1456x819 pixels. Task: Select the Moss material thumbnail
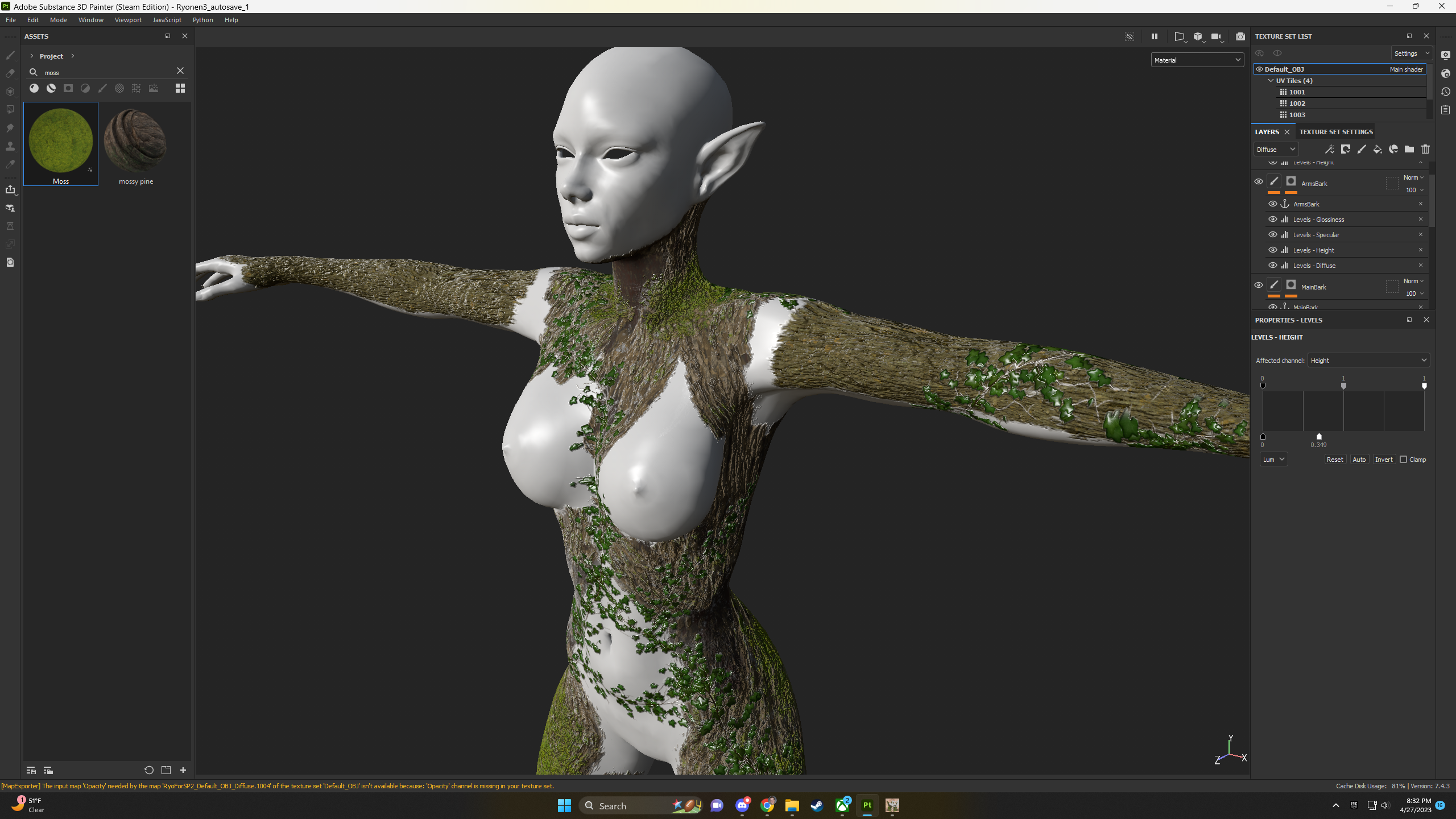click(61, 144)
